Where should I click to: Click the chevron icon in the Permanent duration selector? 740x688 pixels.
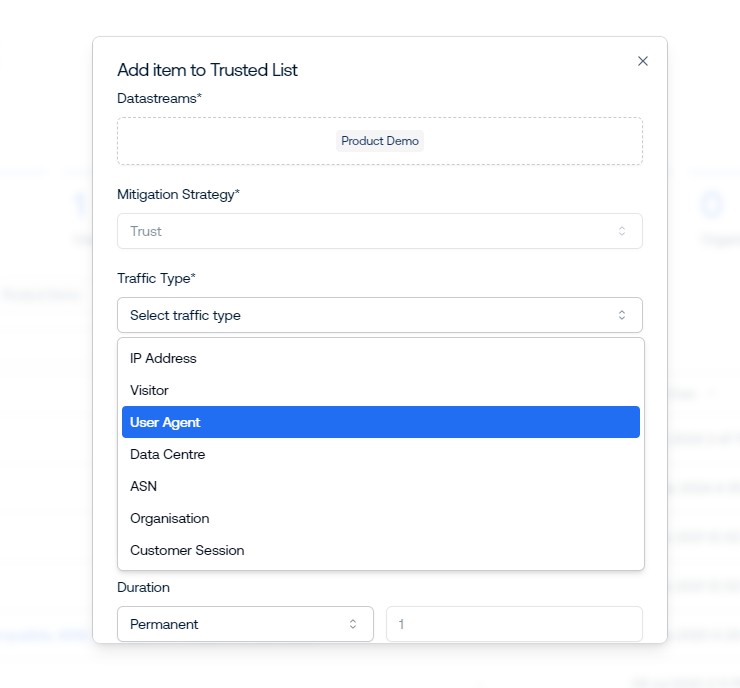click(x=352, y=624)
